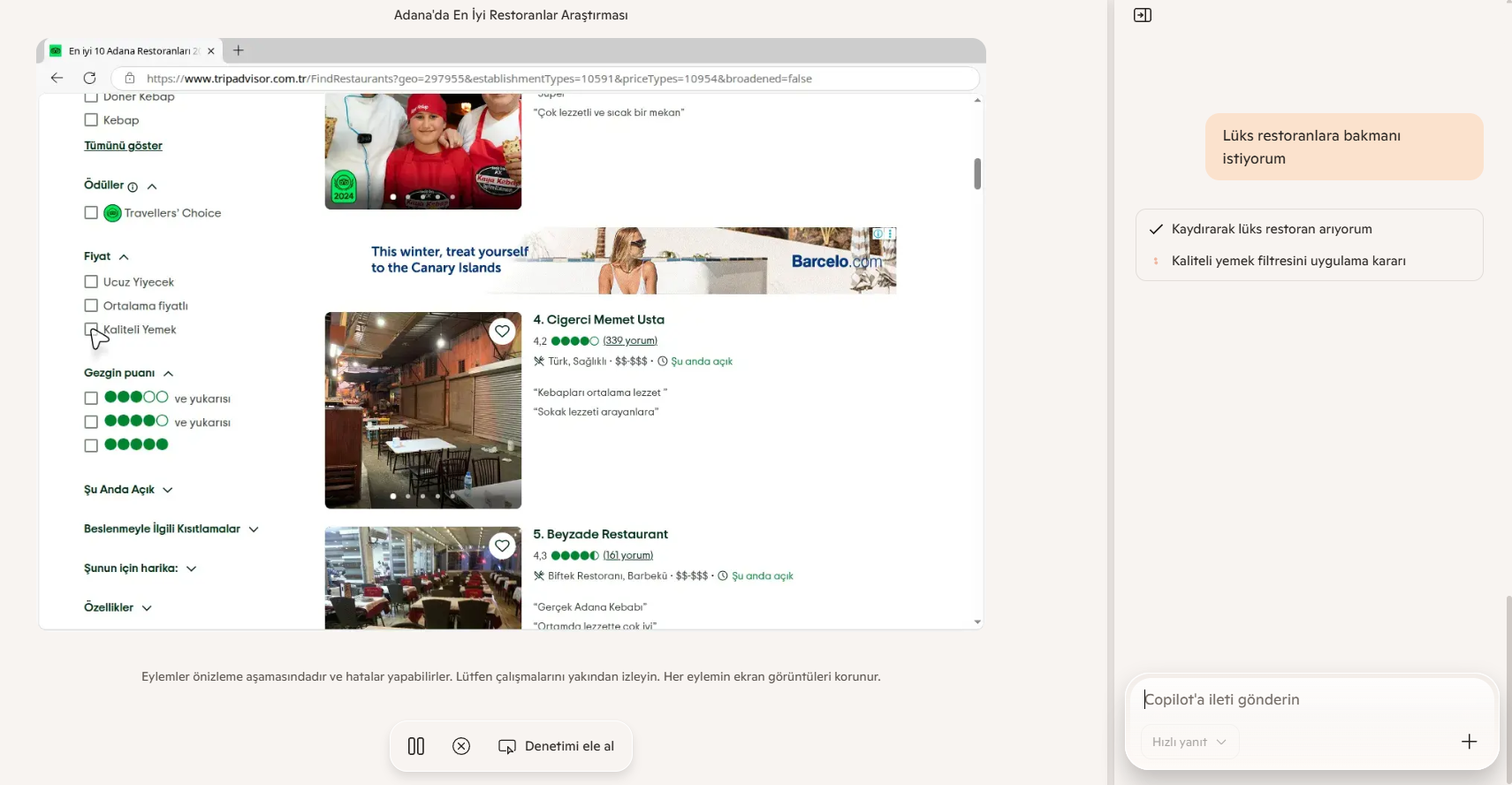
Task: Click the Denetimi ele al button
Action: [557, 746]
